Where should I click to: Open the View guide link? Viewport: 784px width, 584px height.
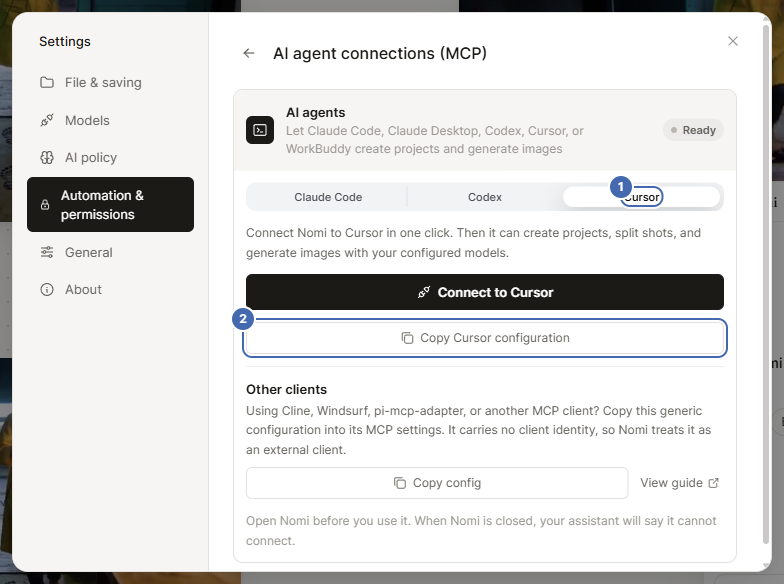pyautogui.click(x=680, y=483)
